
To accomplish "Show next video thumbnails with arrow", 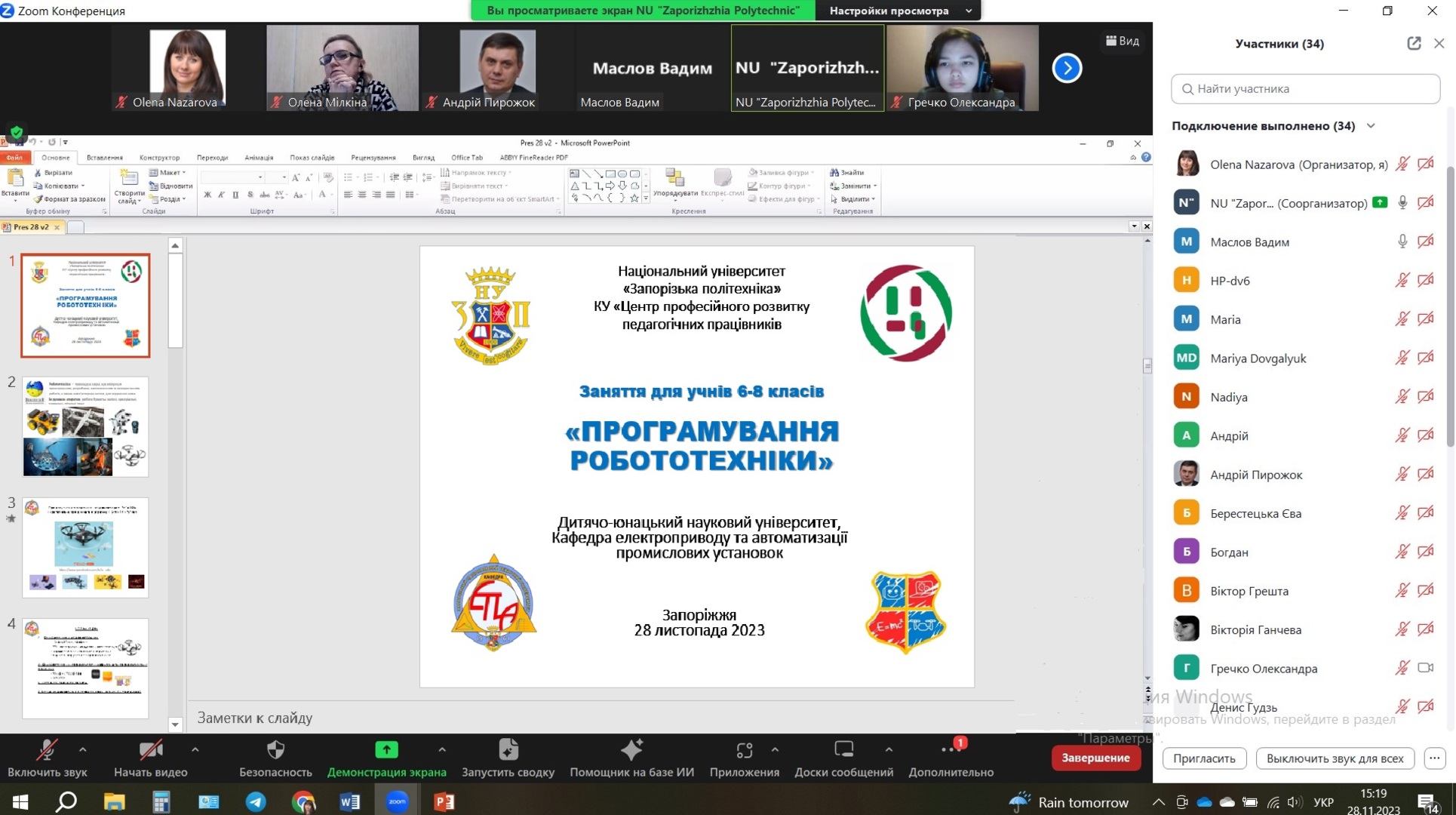I will (x=1067, y=68).
